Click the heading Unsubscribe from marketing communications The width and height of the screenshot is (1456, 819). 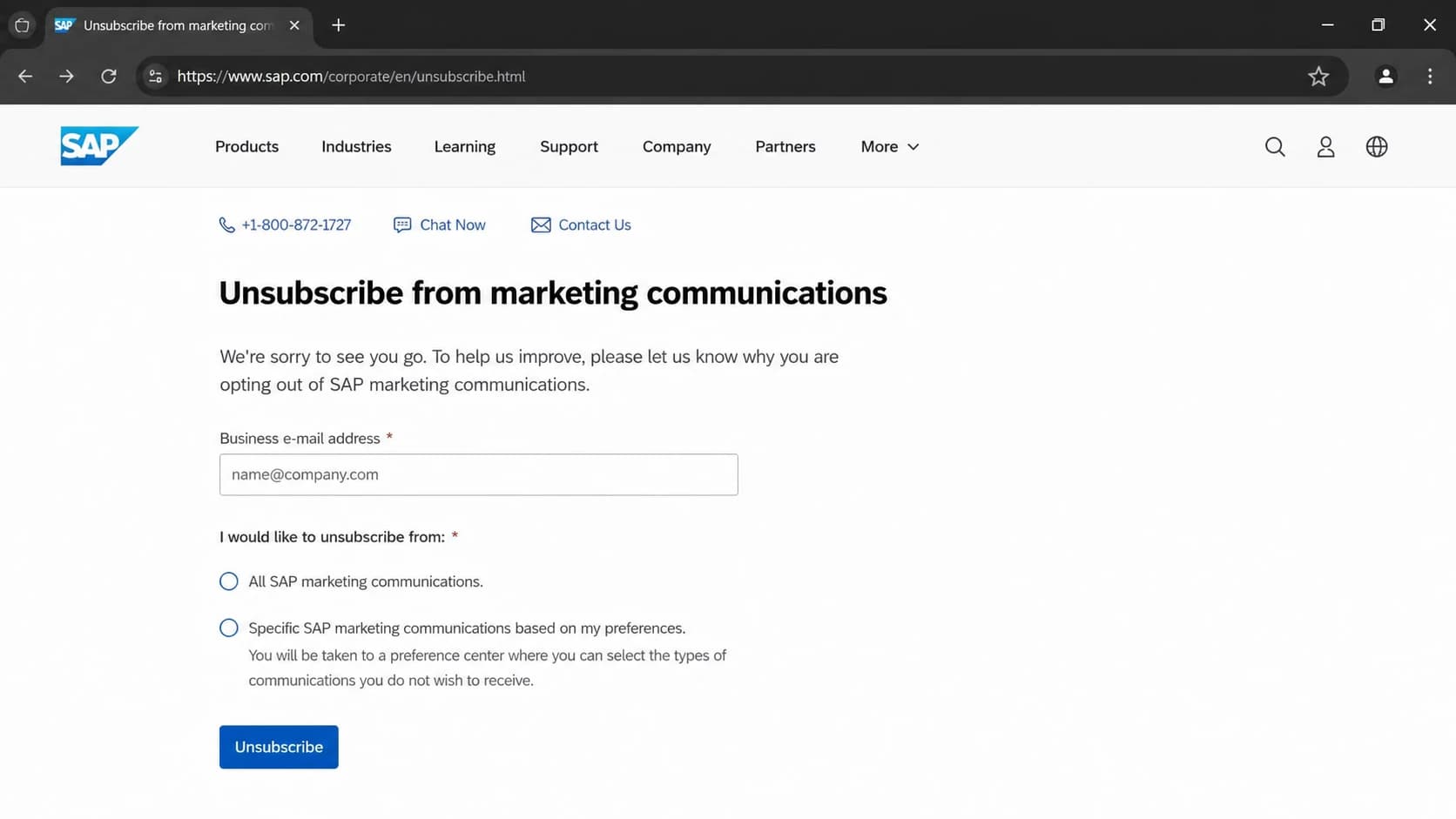(553, 293)
